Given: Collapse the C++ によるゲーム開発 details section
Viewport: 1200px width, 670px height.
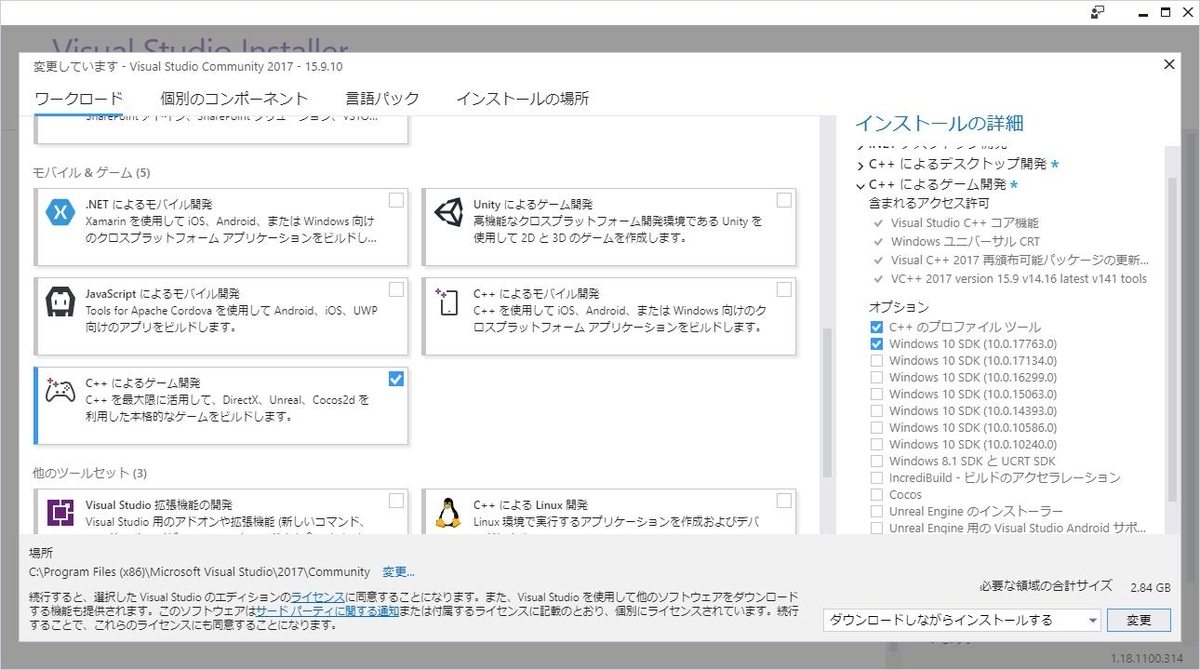Looking at the screenshot, I should pos(861,184).
